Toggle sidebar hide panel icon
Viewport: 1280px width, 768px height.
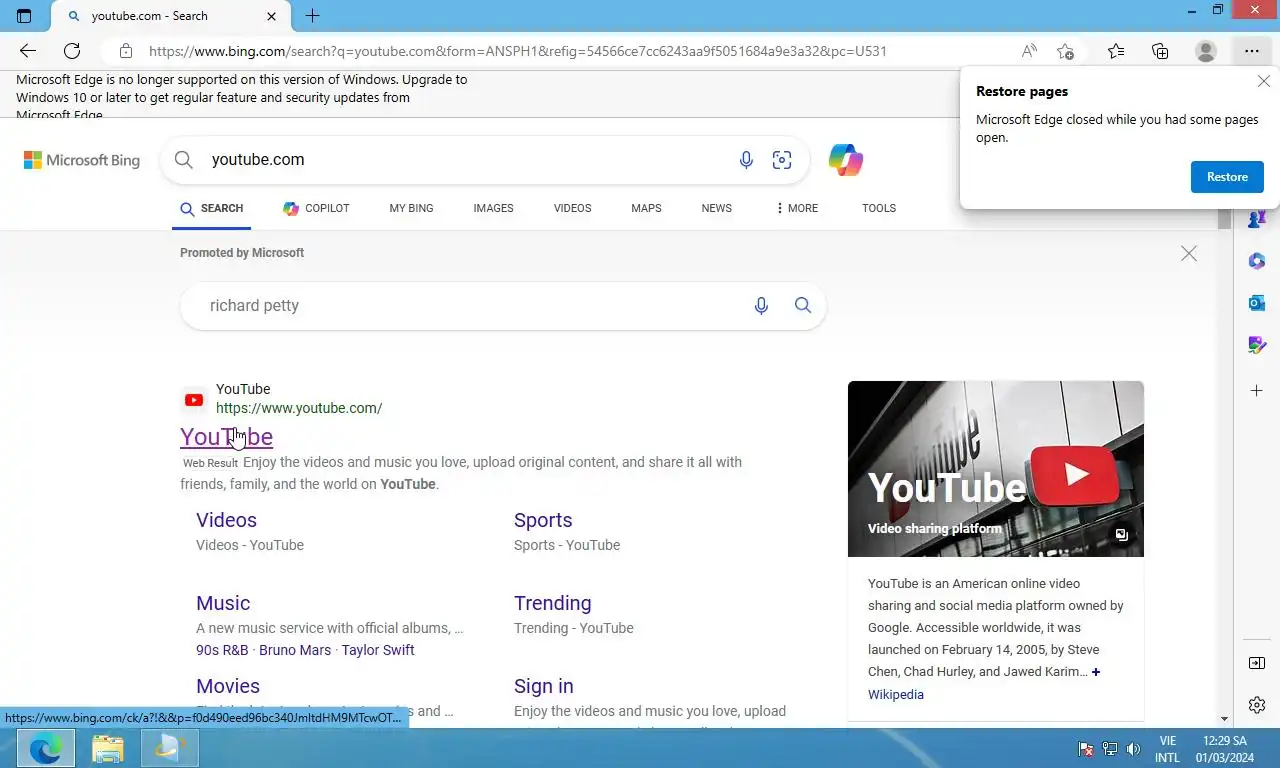(x=1257, y=663)
